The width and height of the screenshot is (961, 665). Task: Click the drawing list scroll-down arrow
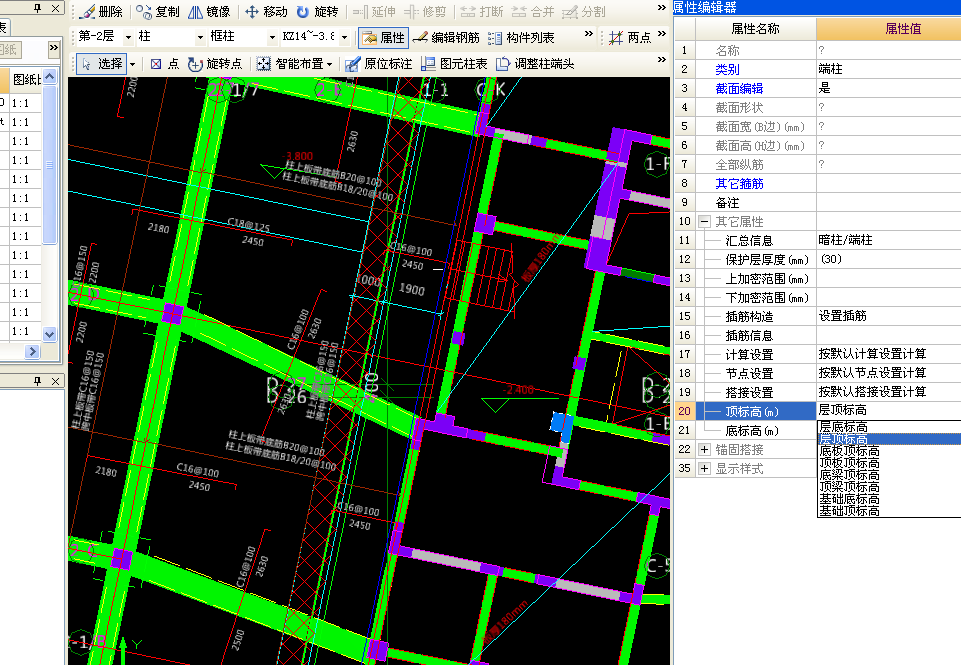coord(50,335)
